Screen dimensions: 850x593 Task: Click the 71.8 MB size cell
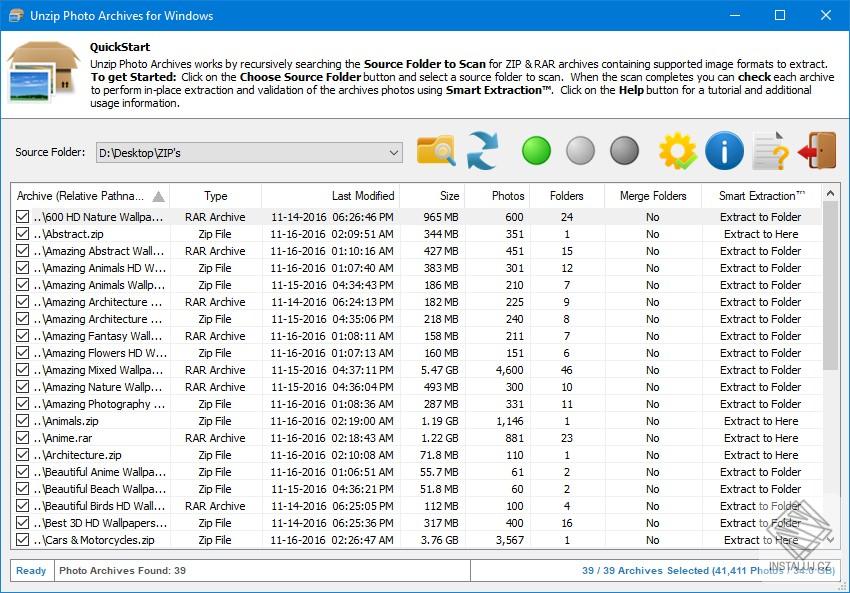(x=439, y=455)
